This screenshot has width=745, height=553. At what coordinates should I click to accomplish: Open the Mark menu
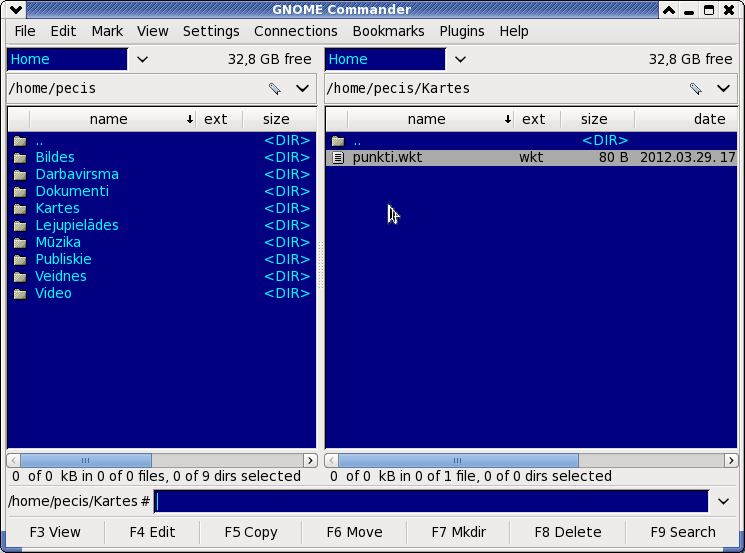[x=107, y=31]
